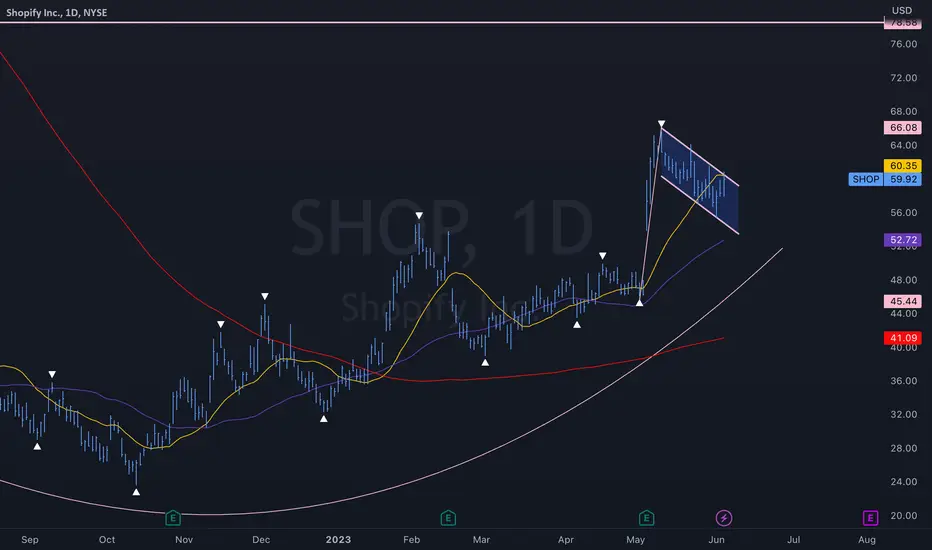Click the earnings E icon near February
Screen dimensions: 932x550
[448, 518]
